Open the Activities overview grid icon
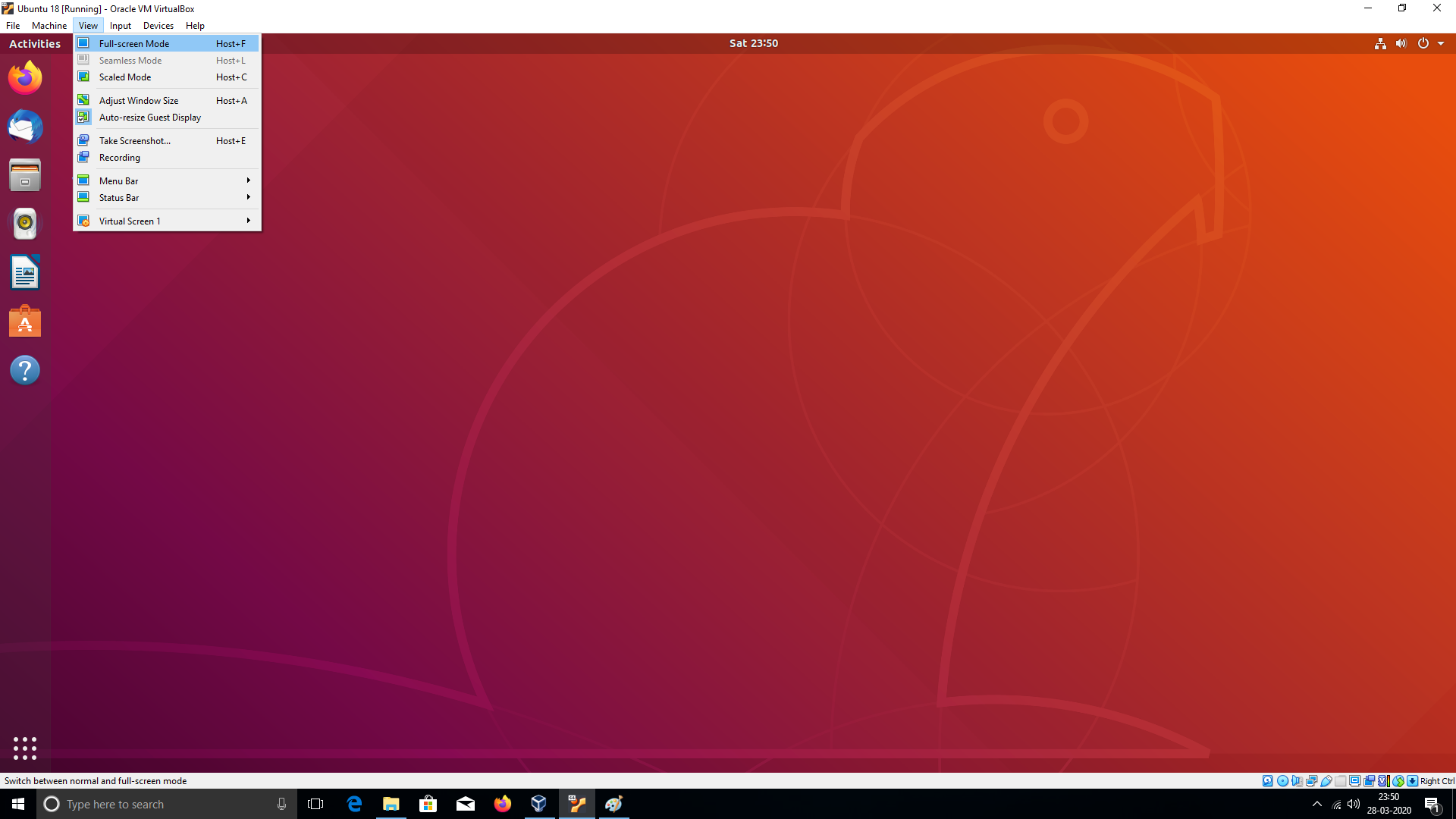Screen dimensions: 1456x819 point(24,748)
